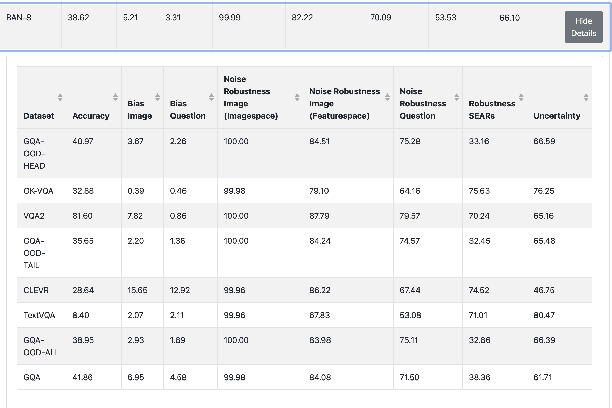Click the Uncertainty column header
The image size is (612, 408).
556,116
